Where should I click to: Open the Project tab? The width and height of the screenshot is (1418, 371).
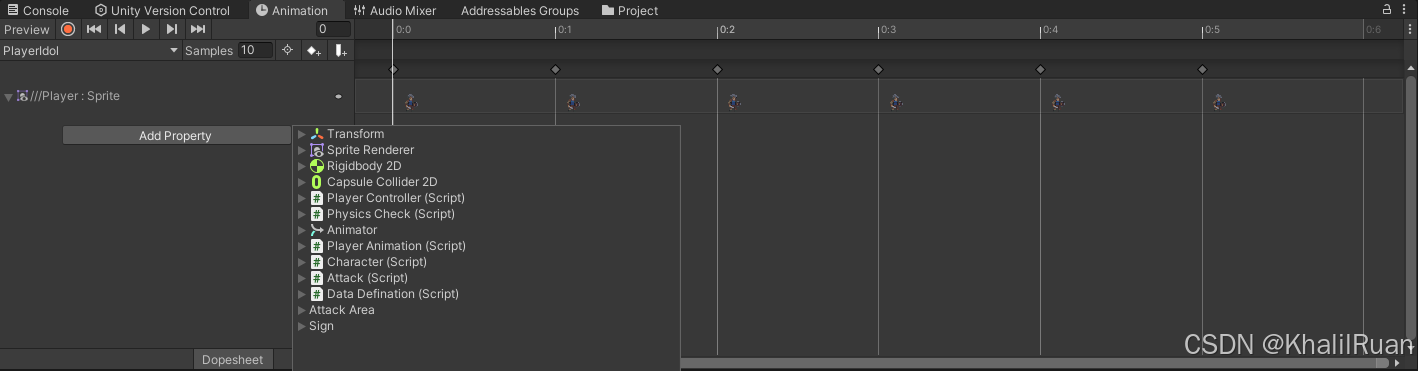point(630,10)
